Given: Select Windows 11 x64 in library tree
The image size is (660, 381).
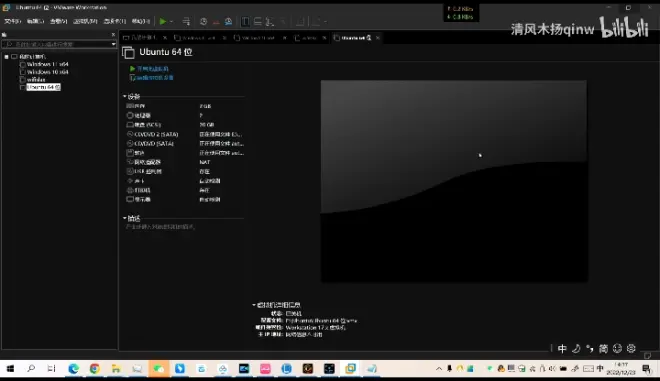Looking at the screenshot, I should (48, 64).
